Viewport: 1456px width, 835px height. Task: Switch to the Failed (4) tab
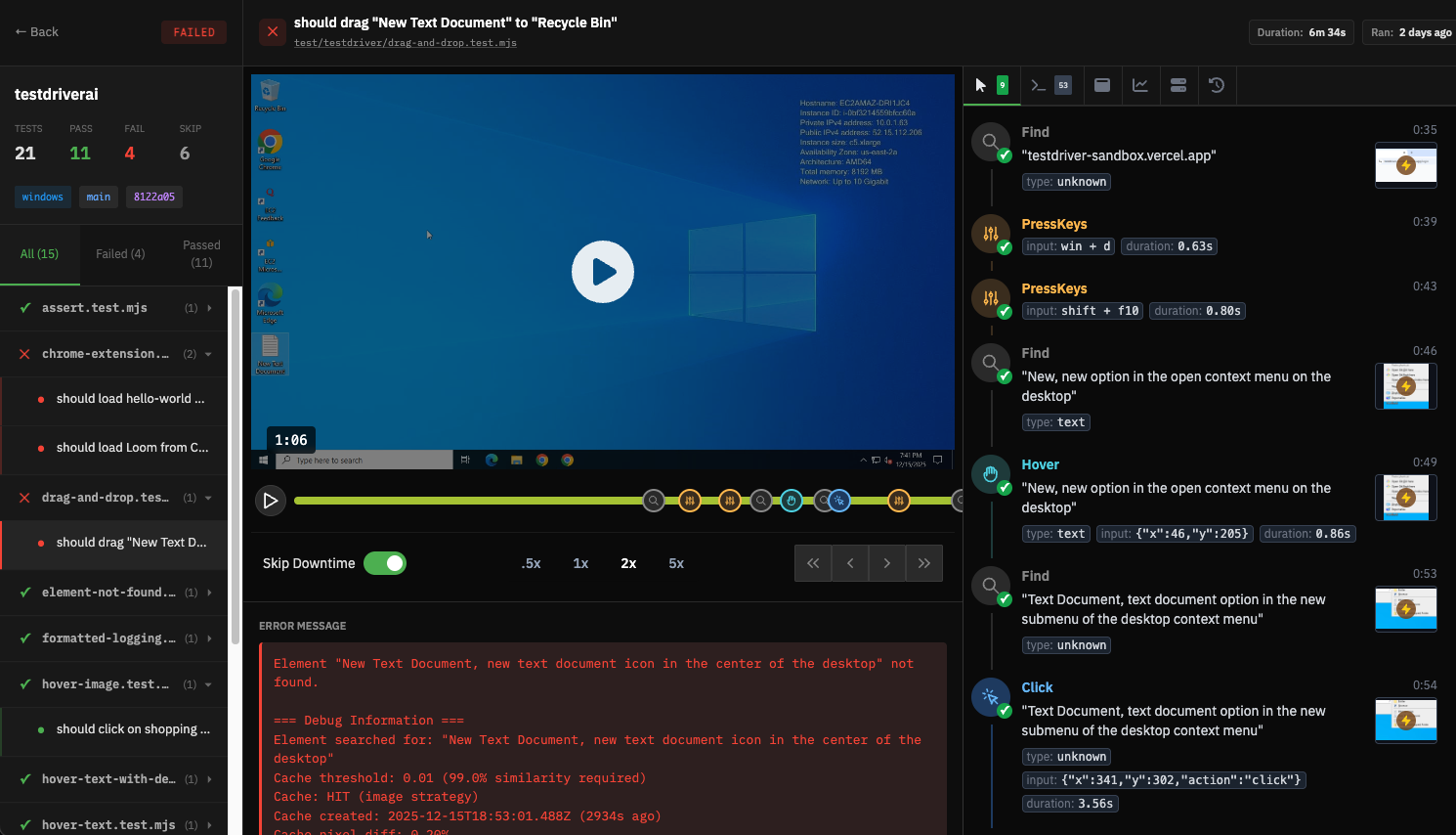pyautogui.click(x=120, y=254)
